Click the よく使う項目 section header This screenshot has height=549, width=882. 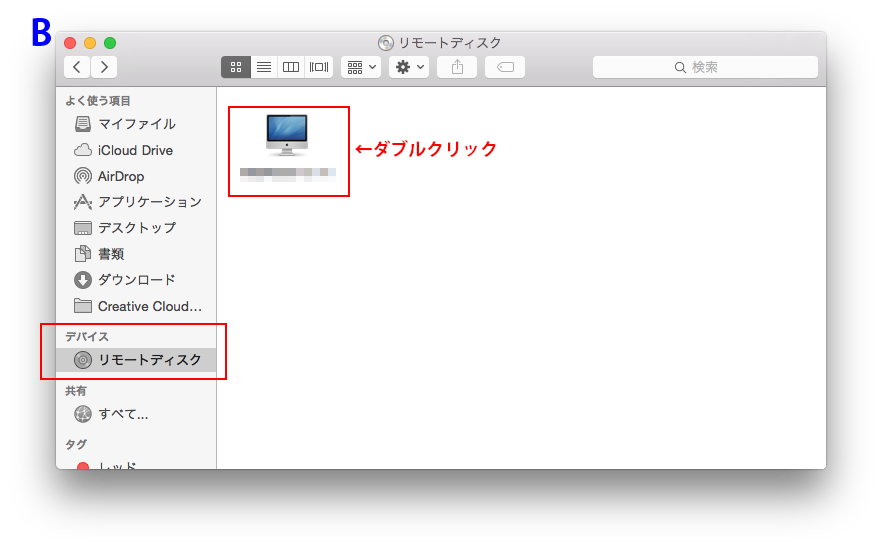coord(98,101)
